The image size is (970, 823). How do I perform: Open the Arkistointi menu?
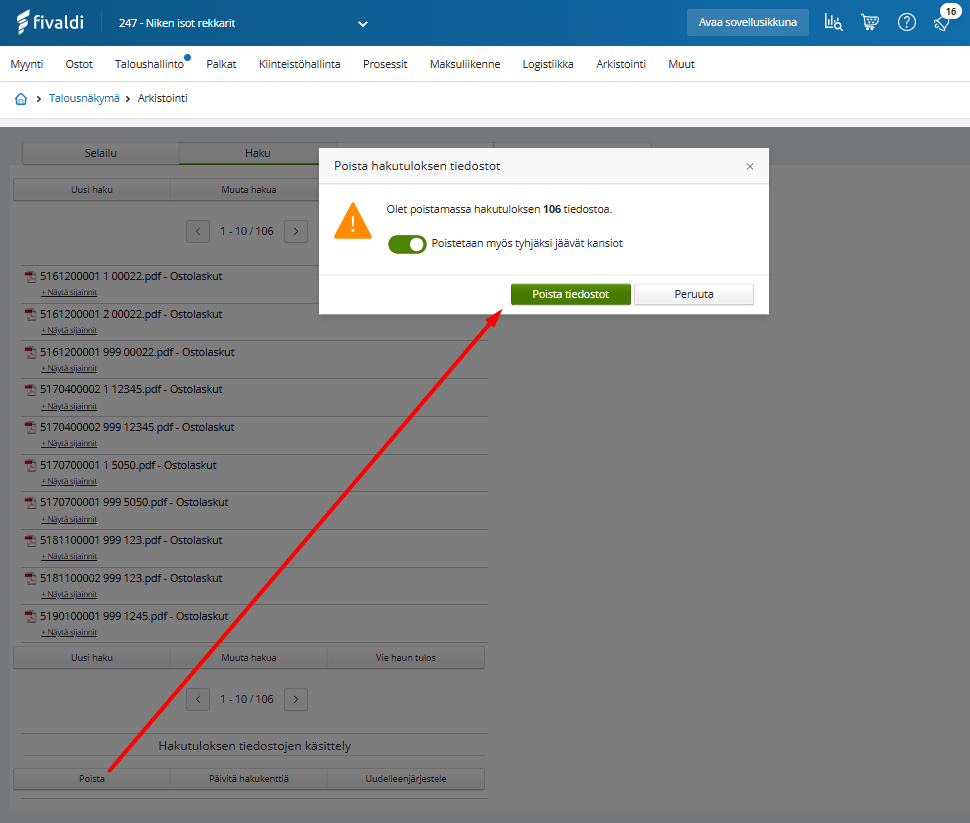pyautogui.click(x=620, y=64)
